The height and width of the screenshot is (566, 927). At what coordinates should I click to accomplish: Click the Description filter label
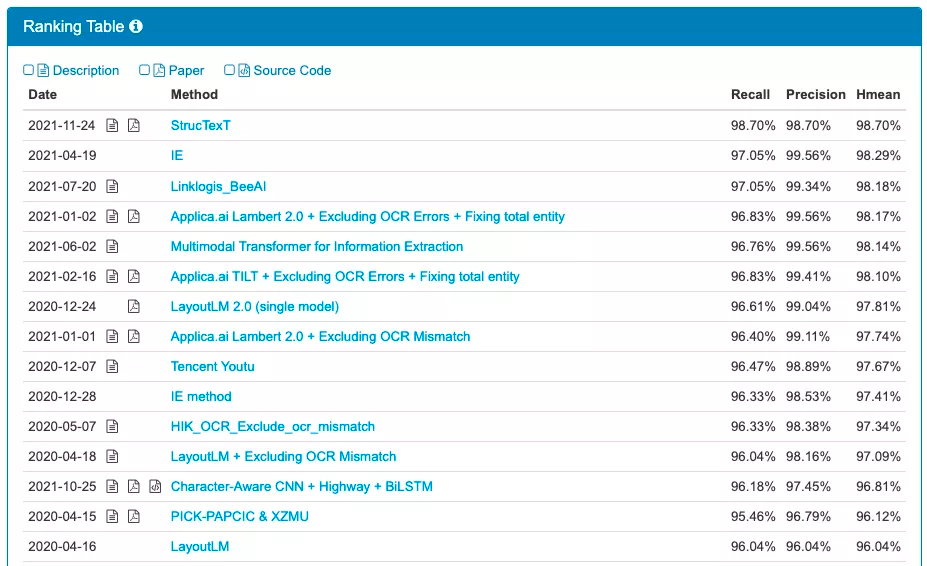tap(86, 70)
